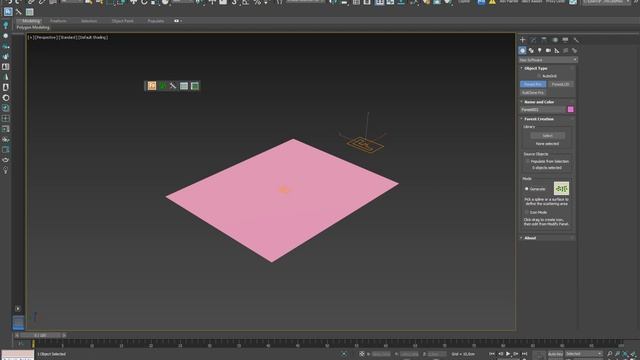Click the Forest Generate mode picker icon
This screenshot has width=640, height=360.
[561, 189]
